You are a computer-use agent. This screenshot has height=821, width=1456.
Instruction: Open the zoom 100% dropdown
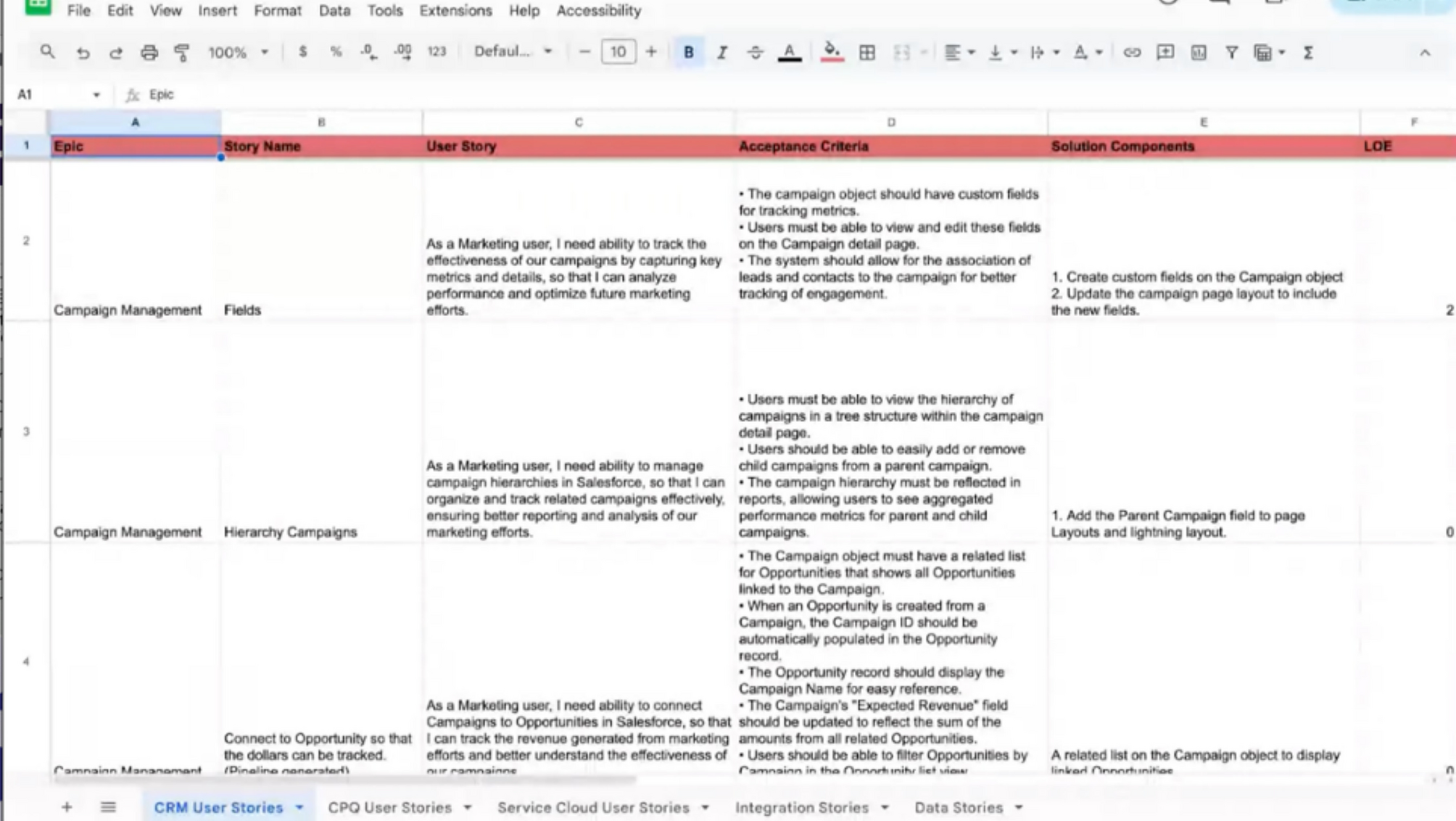[x=239, y=52]
